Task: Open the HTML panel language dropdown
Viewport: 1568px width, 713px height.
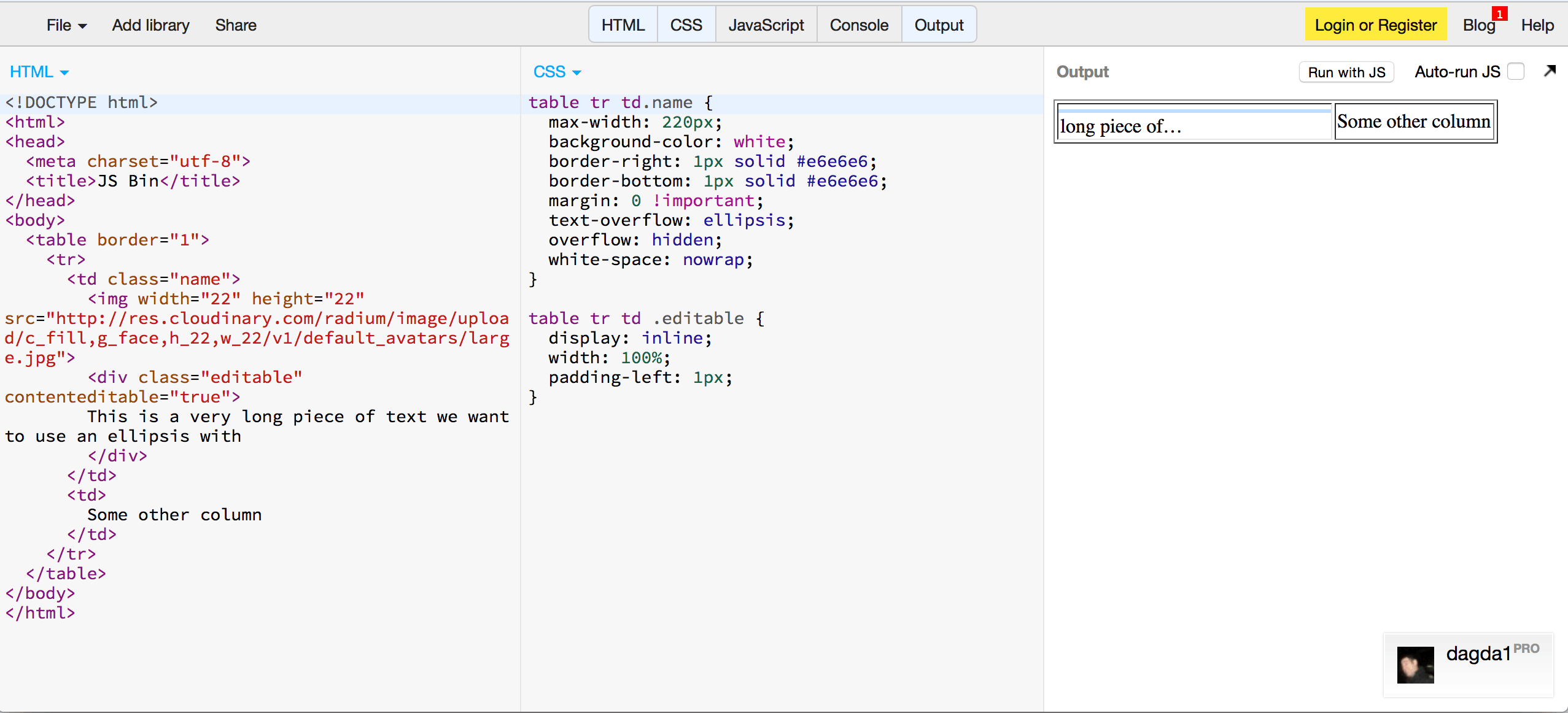Action: pyautogui.click(x=39, y=72)
